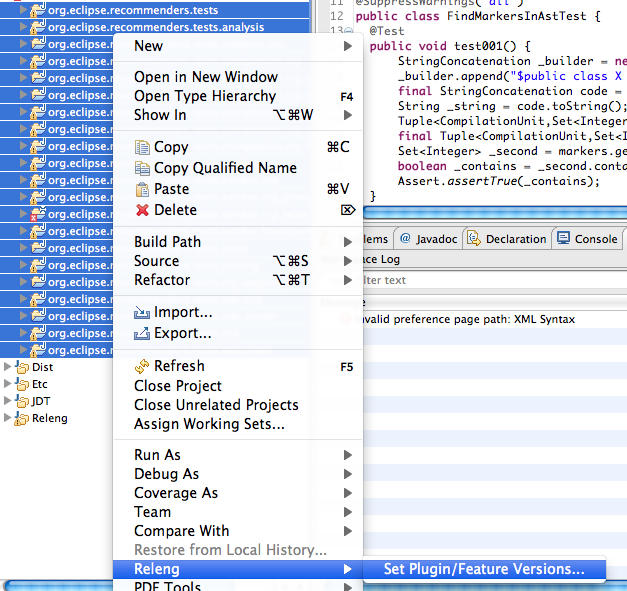The height and width of the screenshot is (591, 627).
Task: Click the Export icon in menu
Action: coord(142,333)
